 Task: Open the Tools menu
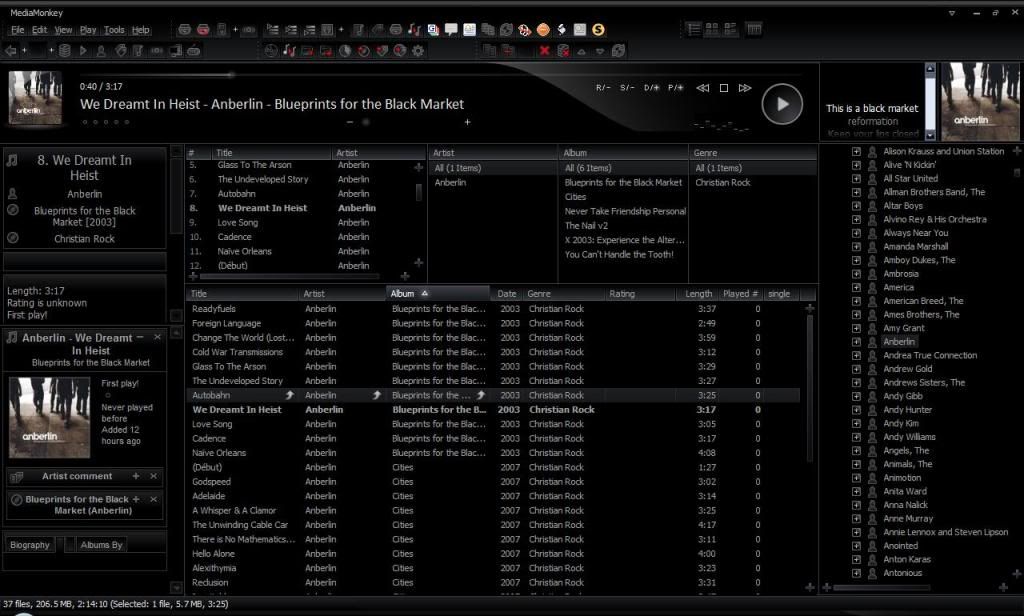point(114,30)
